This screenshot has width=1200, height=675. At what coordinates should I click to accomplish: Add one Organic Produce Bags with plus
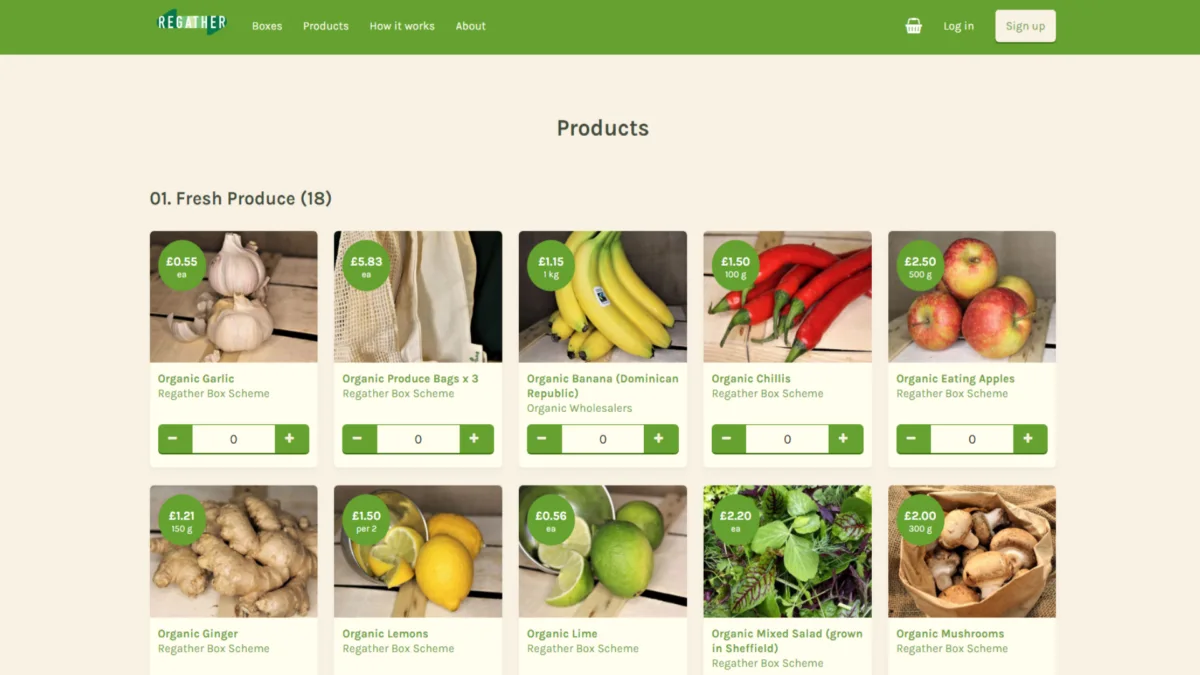pyautogui.click(x=476, y=438)
